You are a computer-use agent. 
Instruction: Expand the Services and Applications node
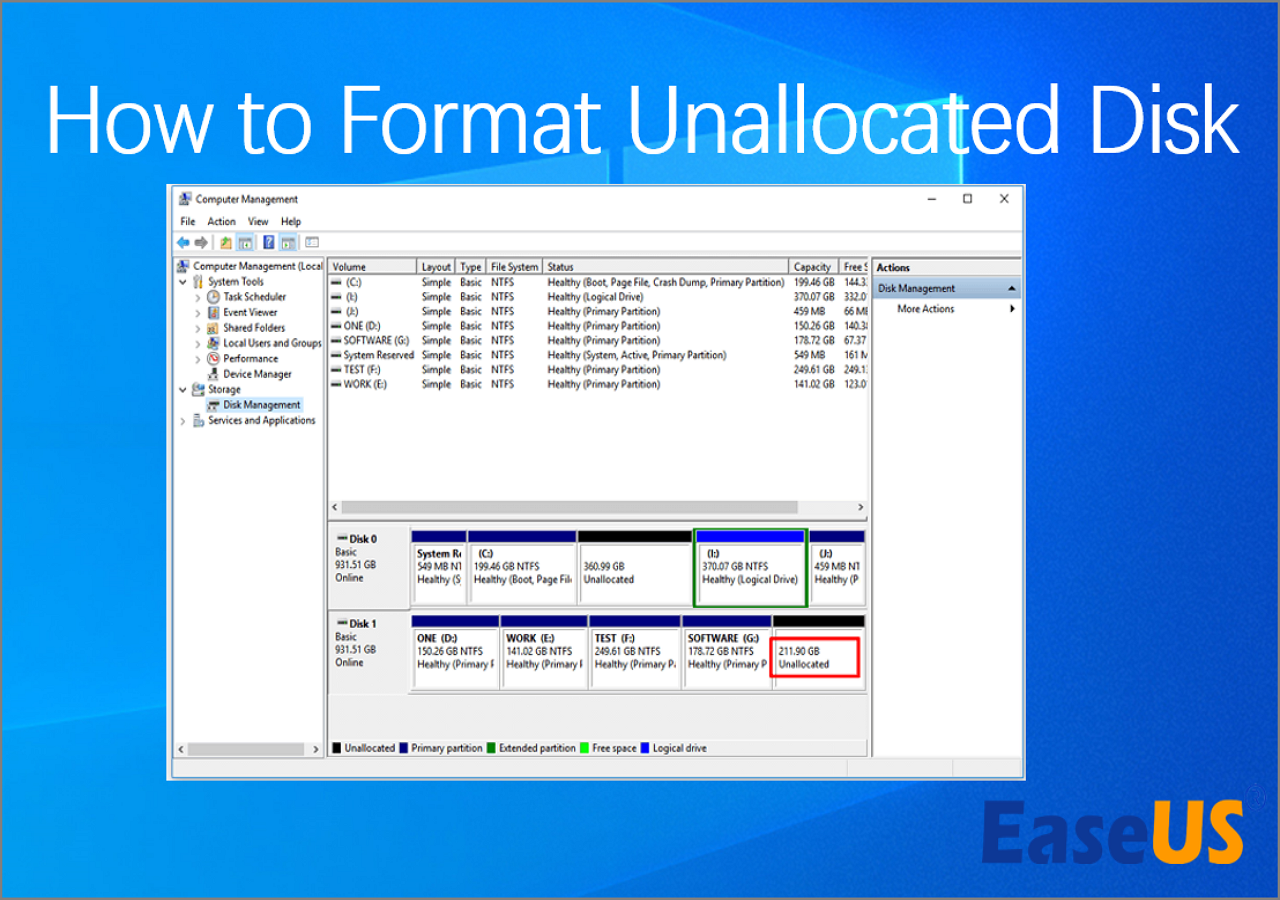pos(183,420)
